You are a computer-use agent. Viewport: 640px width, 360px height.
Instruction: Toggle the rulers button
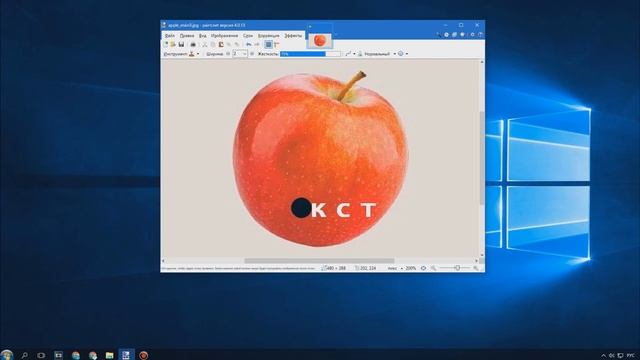tap(276, 44)
